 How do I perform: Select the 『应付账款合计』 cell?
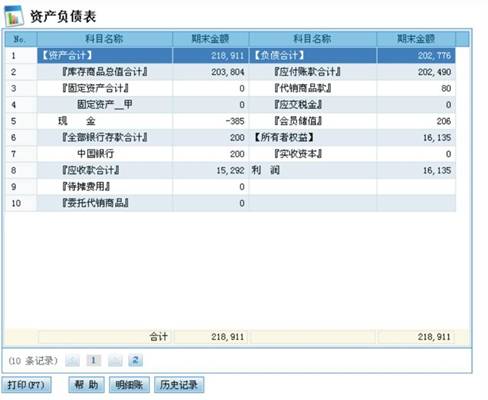click(312, 72)
